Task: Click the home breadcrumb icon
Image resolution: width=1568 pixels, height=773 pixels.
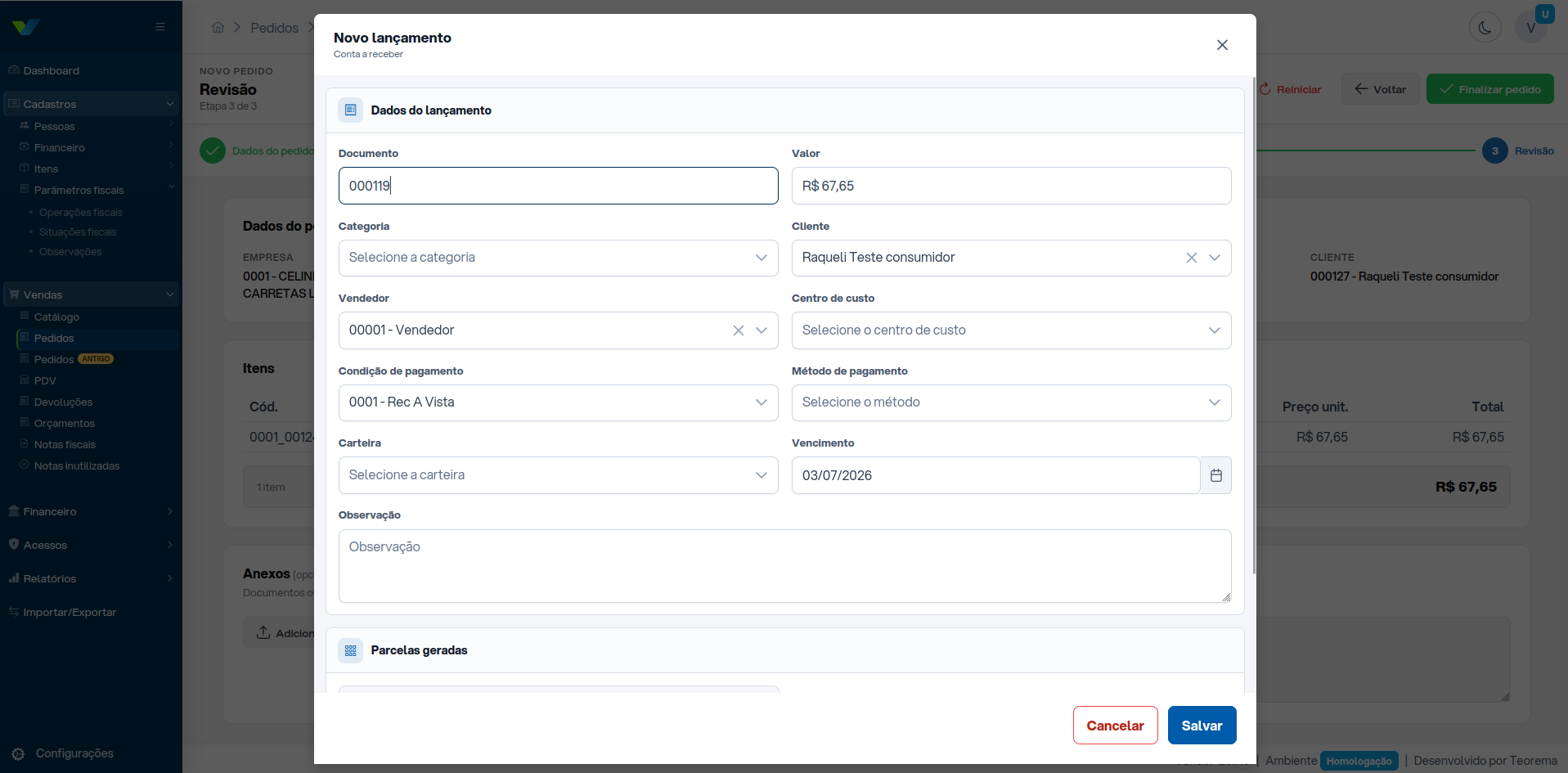Action: pos(218,28)
